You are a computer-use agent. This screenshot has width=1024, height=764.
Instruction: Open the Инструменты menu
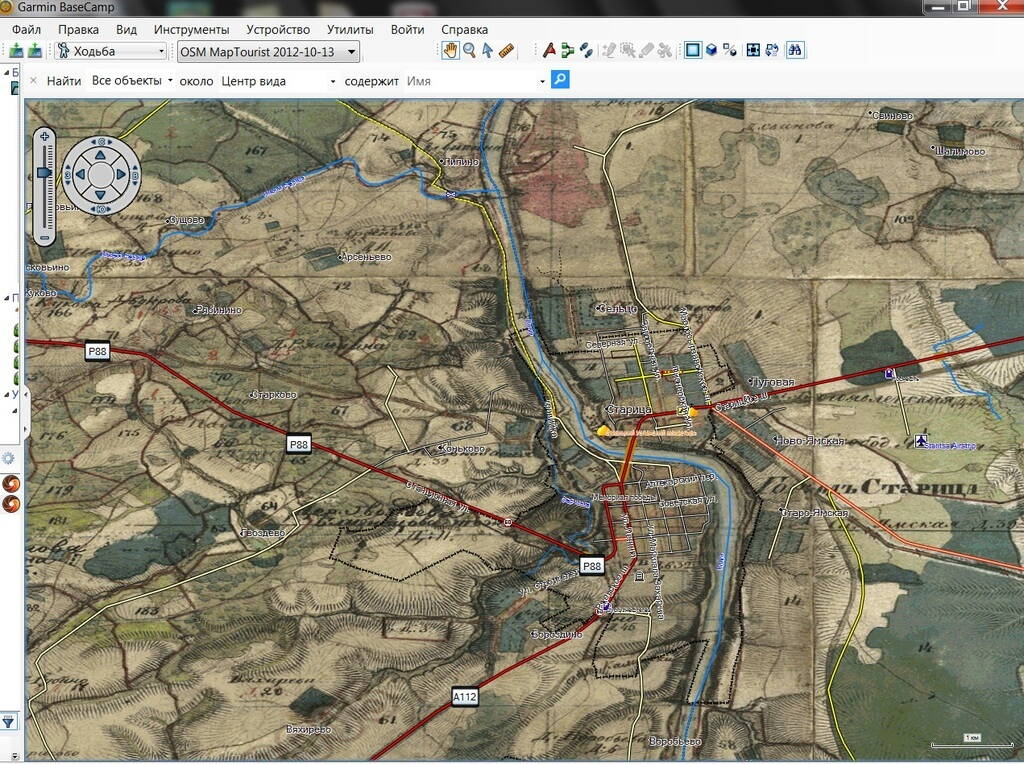tap(191, 29)
